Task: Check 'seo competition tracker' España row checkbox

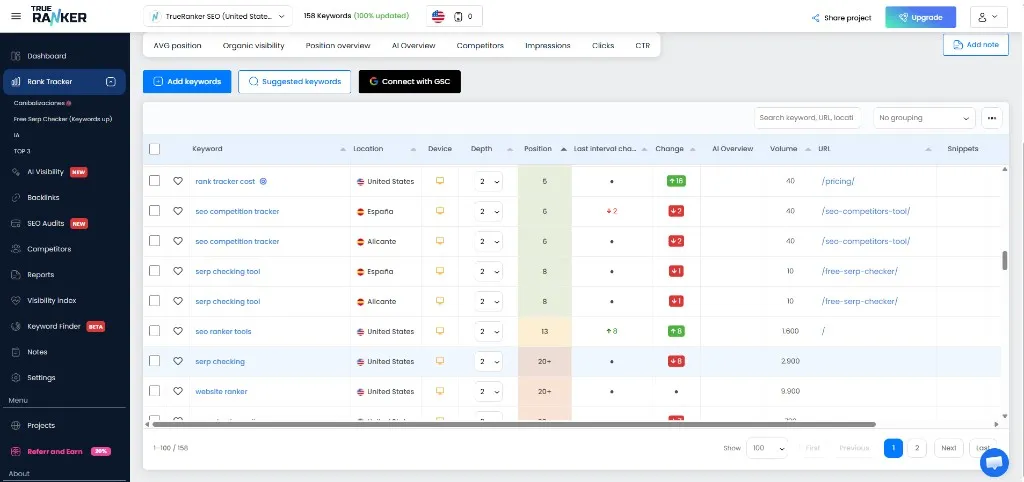Action: [154, 211]
